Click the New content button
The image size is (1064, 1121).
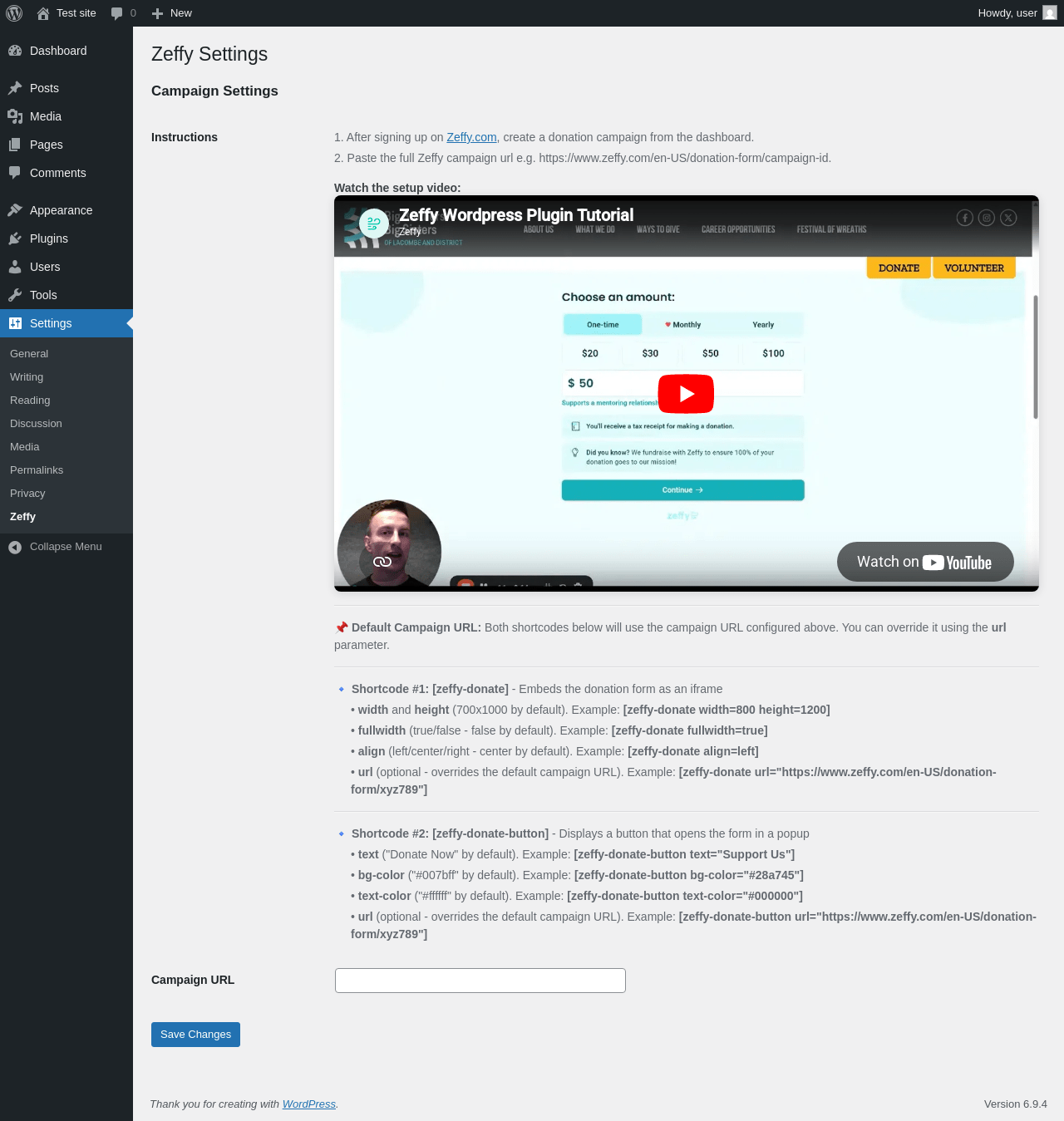172,13
